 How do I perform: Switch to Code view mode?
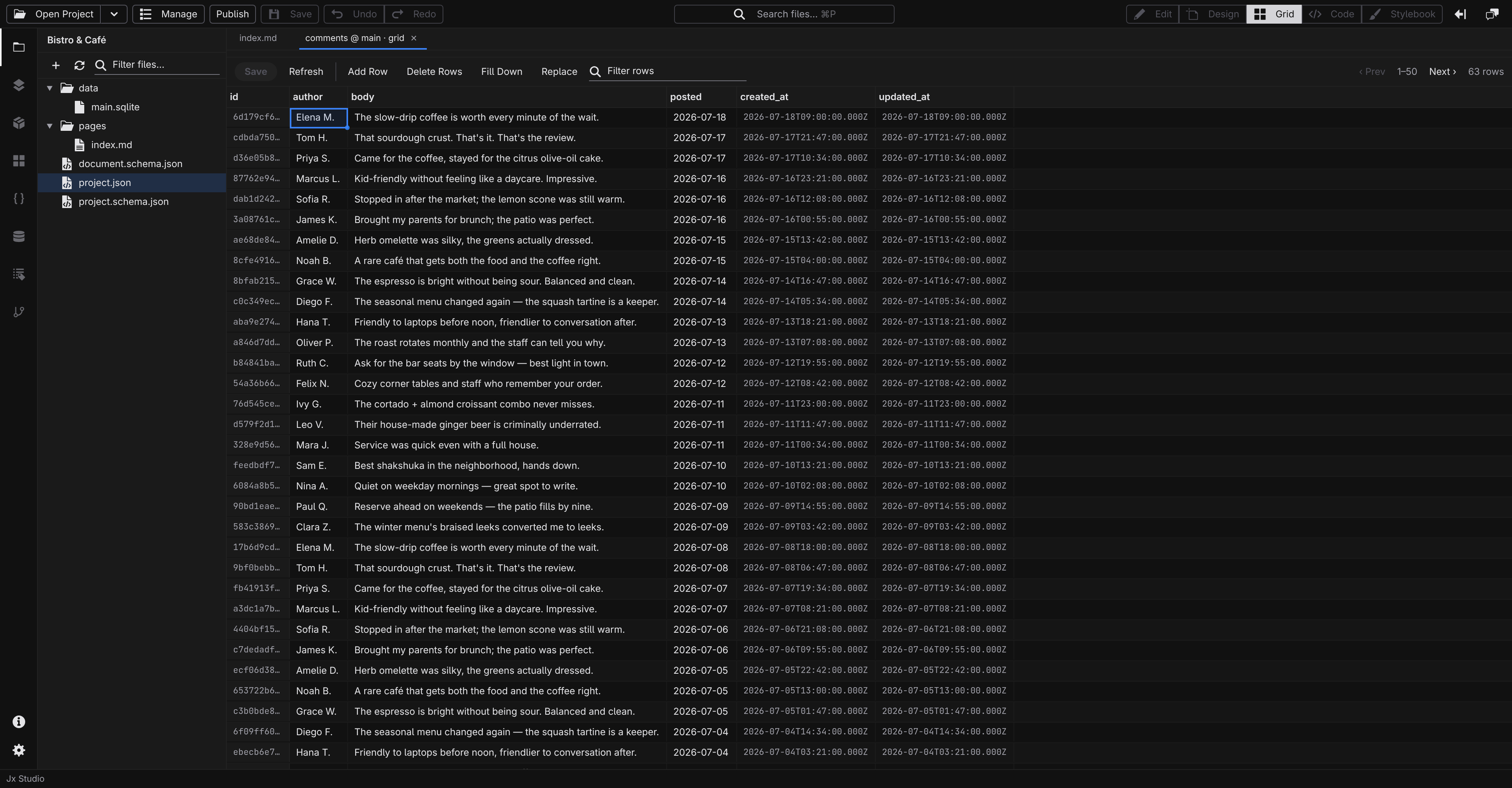point(1331,14)
